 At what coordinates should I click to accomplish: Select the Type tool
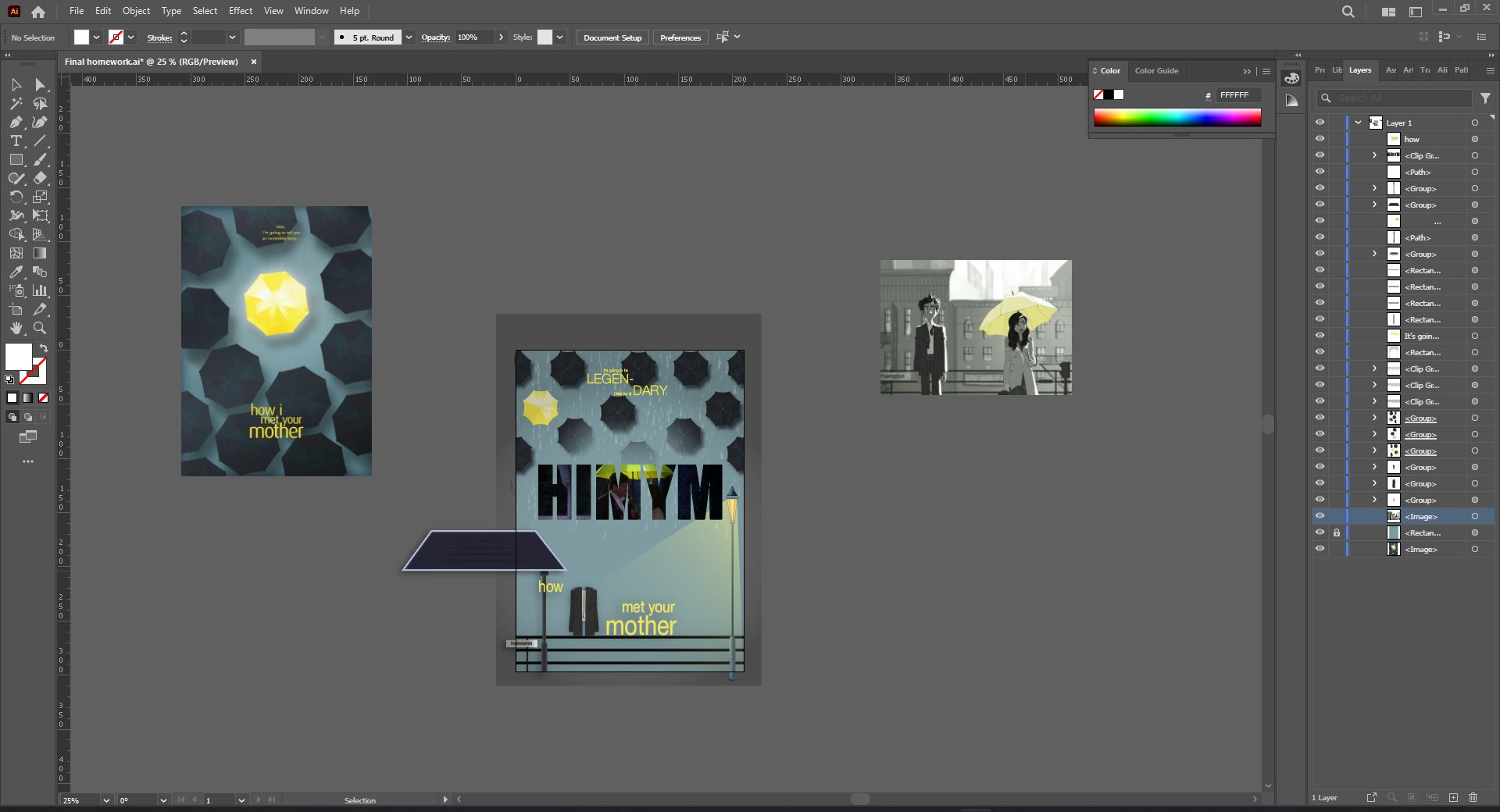16,141
